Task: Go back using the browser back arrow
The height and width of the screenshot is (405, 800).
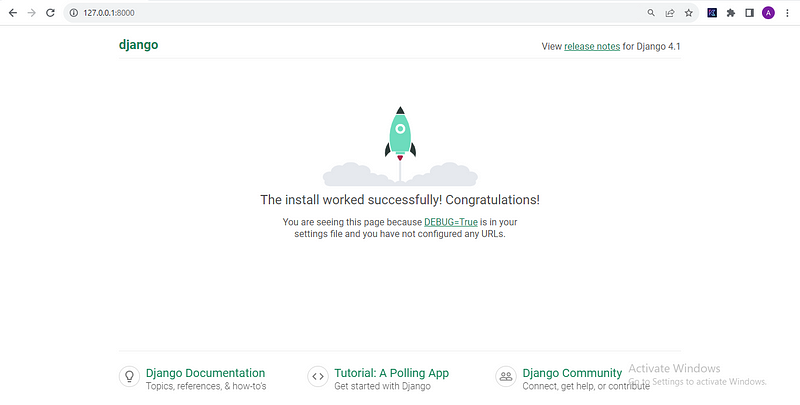Action: pos(13,13)
